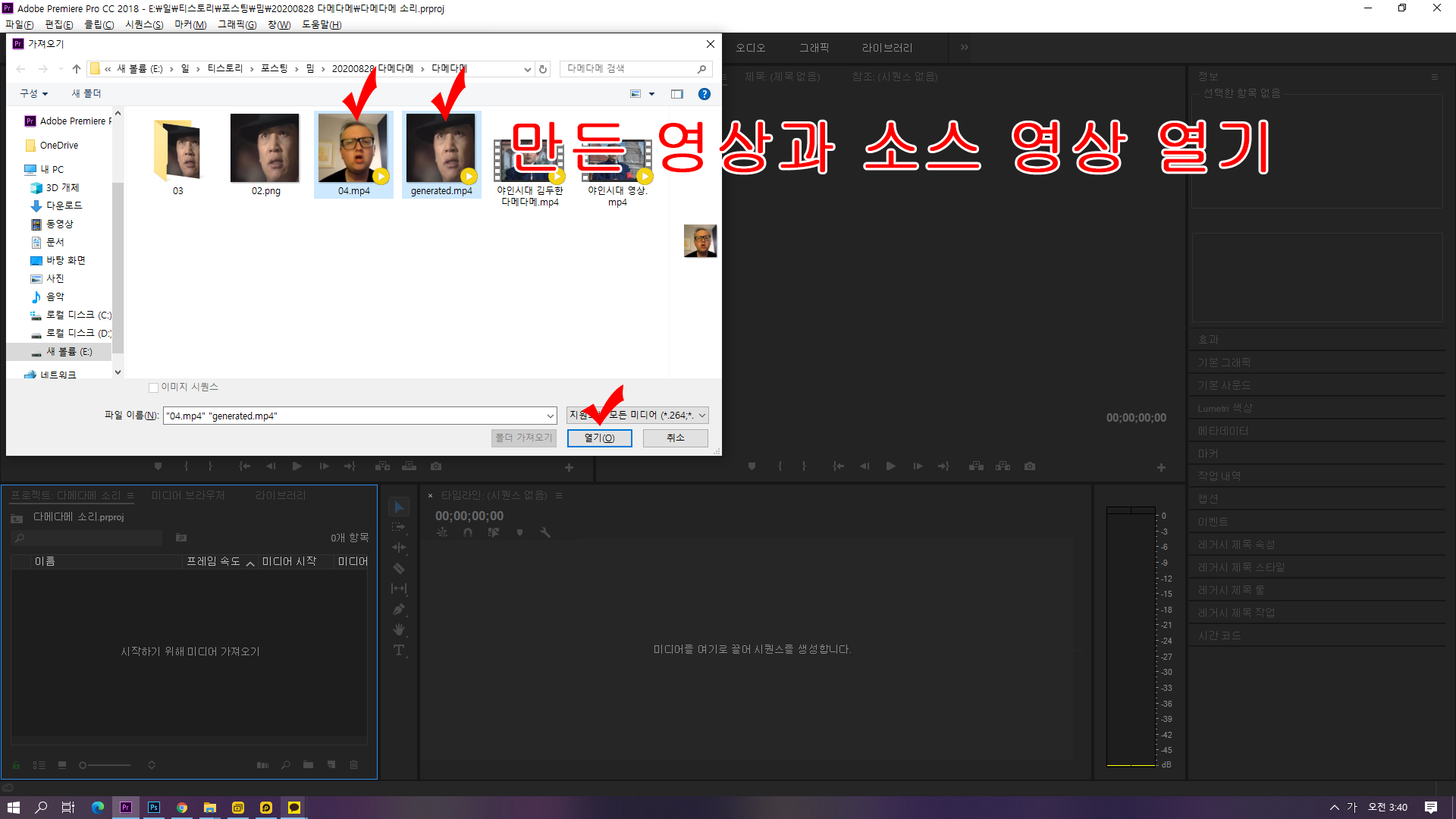The width and height of the screenshot is (1456, 819).
Task: Toggle timeline snap magnet icon
Action: click(468, 533)
